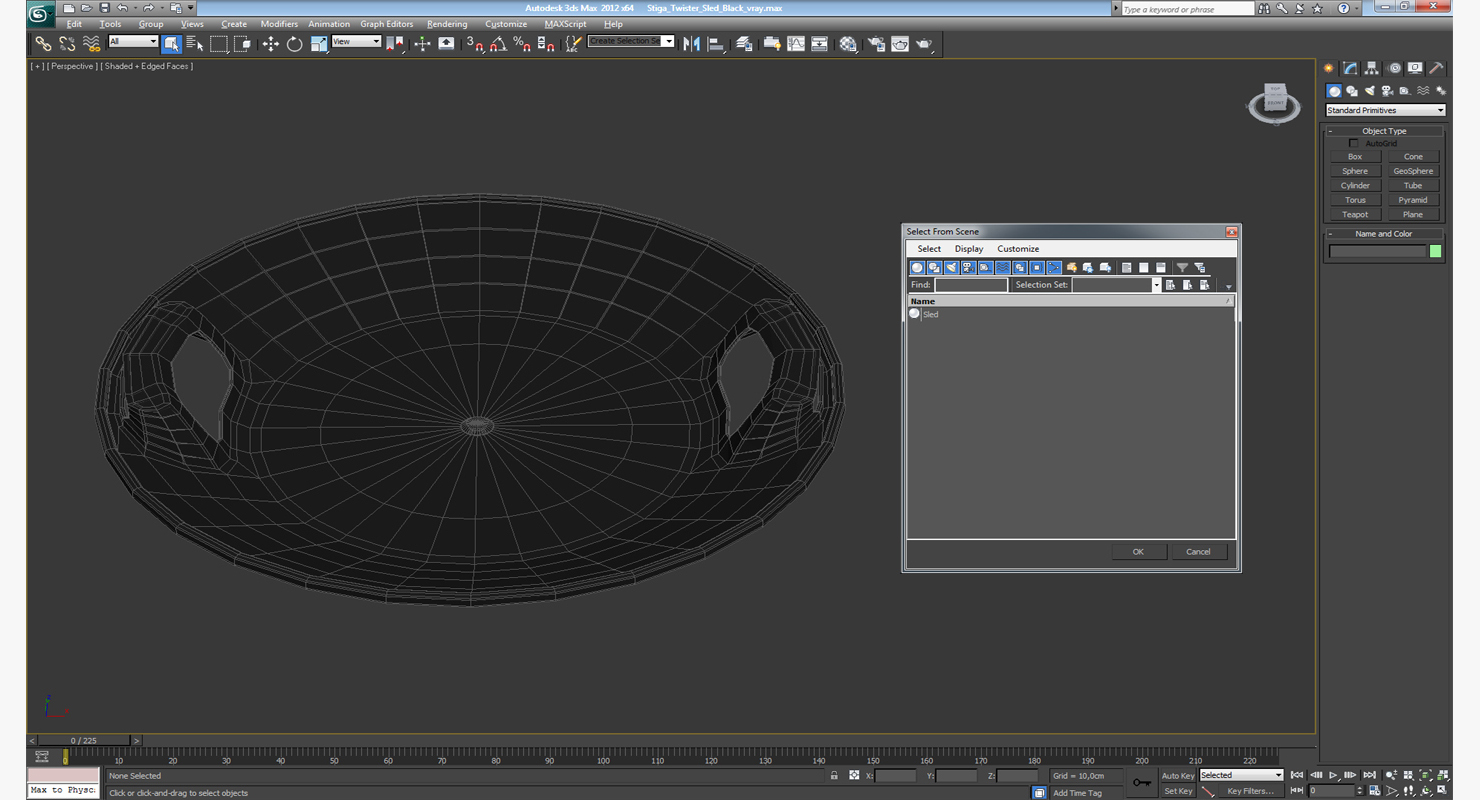1480x800 pixels.
Task: Click the time slider 0 / 225 handle
Action: pos(84,741)
